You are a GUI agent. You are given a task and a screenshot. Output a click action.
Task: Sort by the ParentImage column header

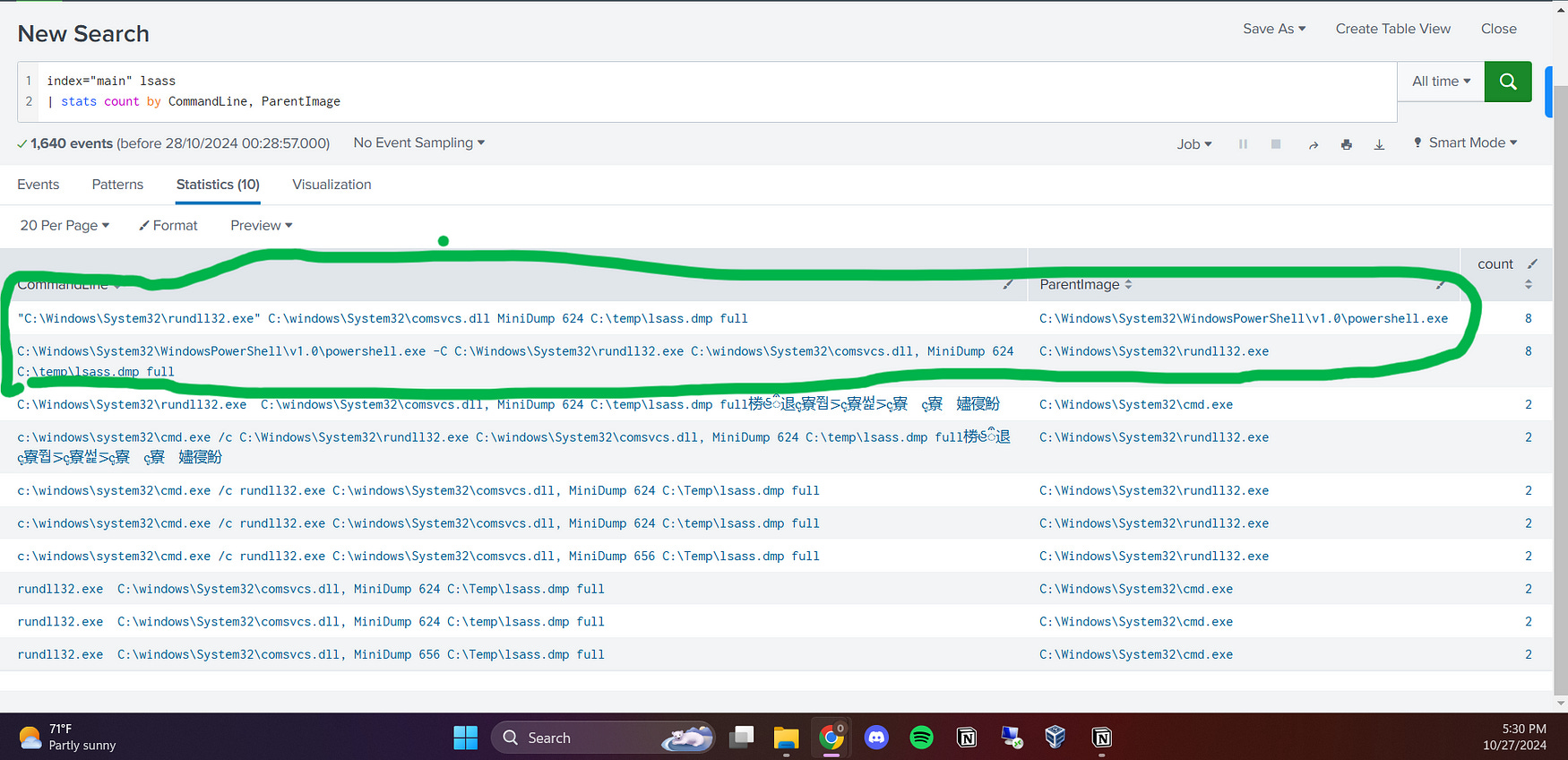click(x=1086, y=284)
